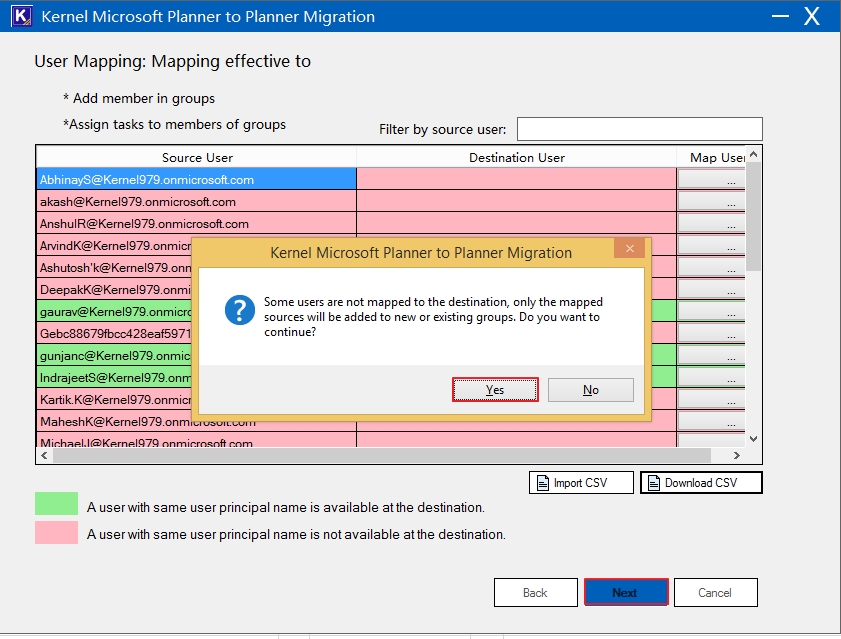Click the table's vertical scroll up arrow
The height and width of the screenshot is (639, 841).
pyautogui.click(x=754, y=155)
